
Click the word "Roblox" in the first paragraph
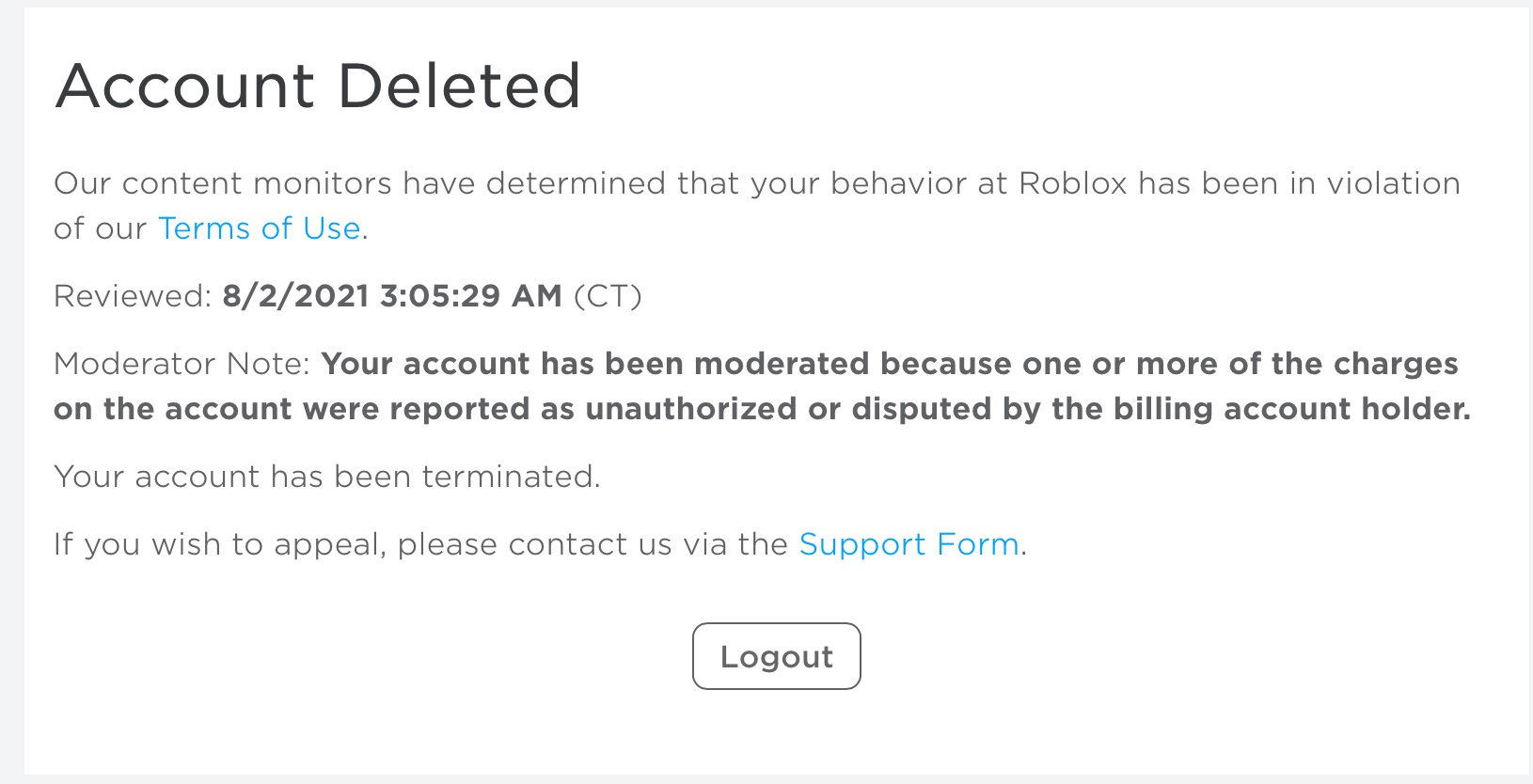click(1072, 183)
